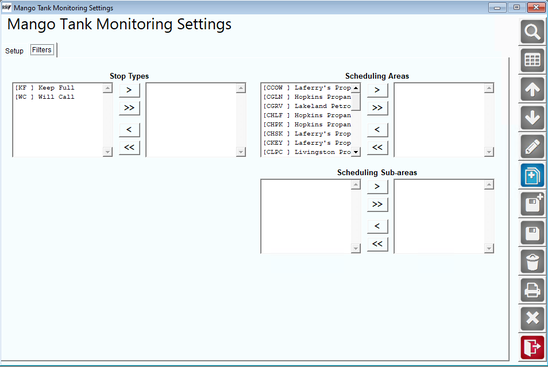Click the pencil edit icon

coord(532,146)
